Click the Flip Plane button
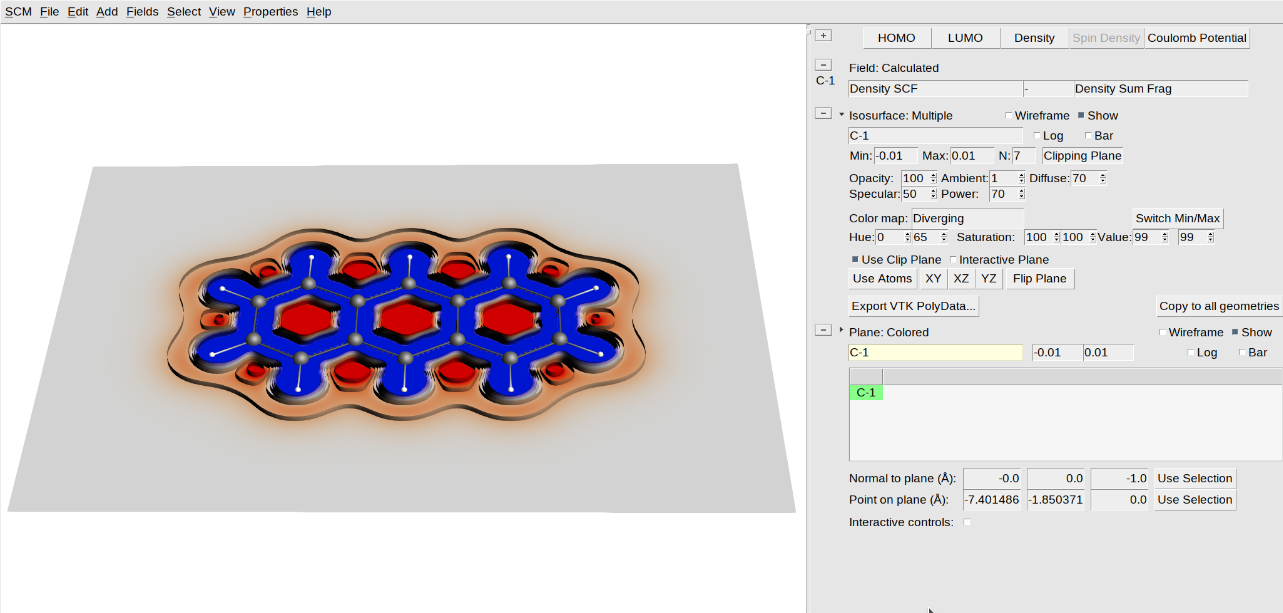Viewport: 1283px width, 613px height. coord(1039,278)
